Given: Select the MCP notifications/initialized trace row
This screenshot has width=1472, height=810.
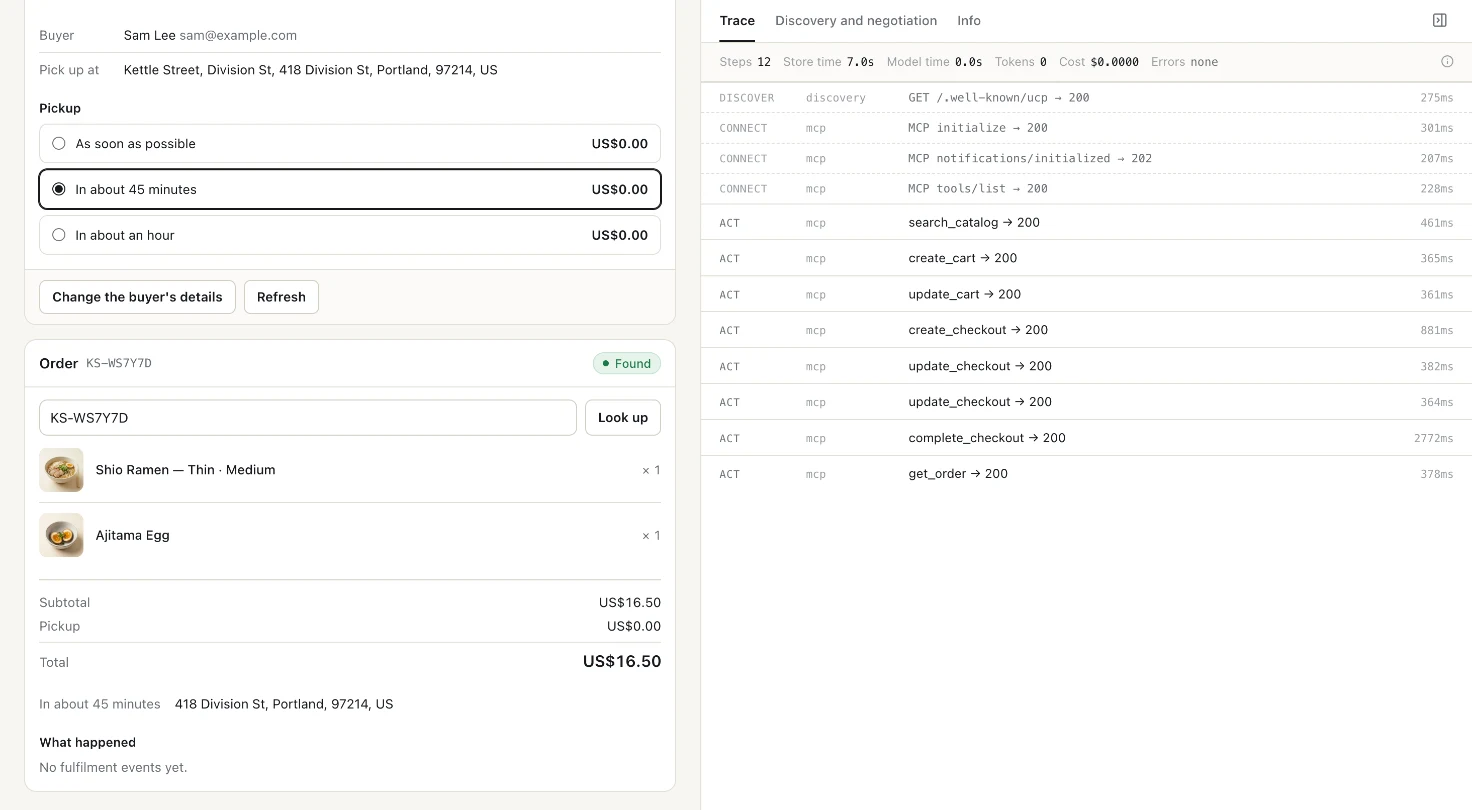Looking at the screenshot, I should [x=1086, y=158].
